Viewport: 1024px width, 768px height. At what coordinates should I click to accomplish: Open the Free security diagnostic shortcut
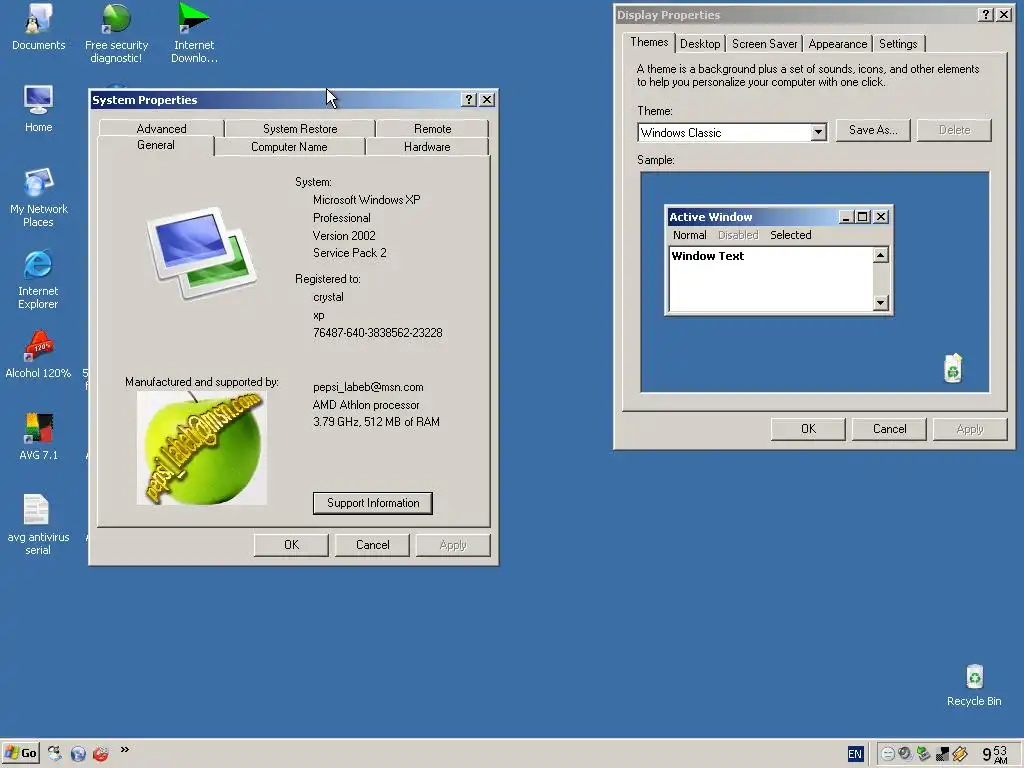pyautogui.click(x=116, y=33)
